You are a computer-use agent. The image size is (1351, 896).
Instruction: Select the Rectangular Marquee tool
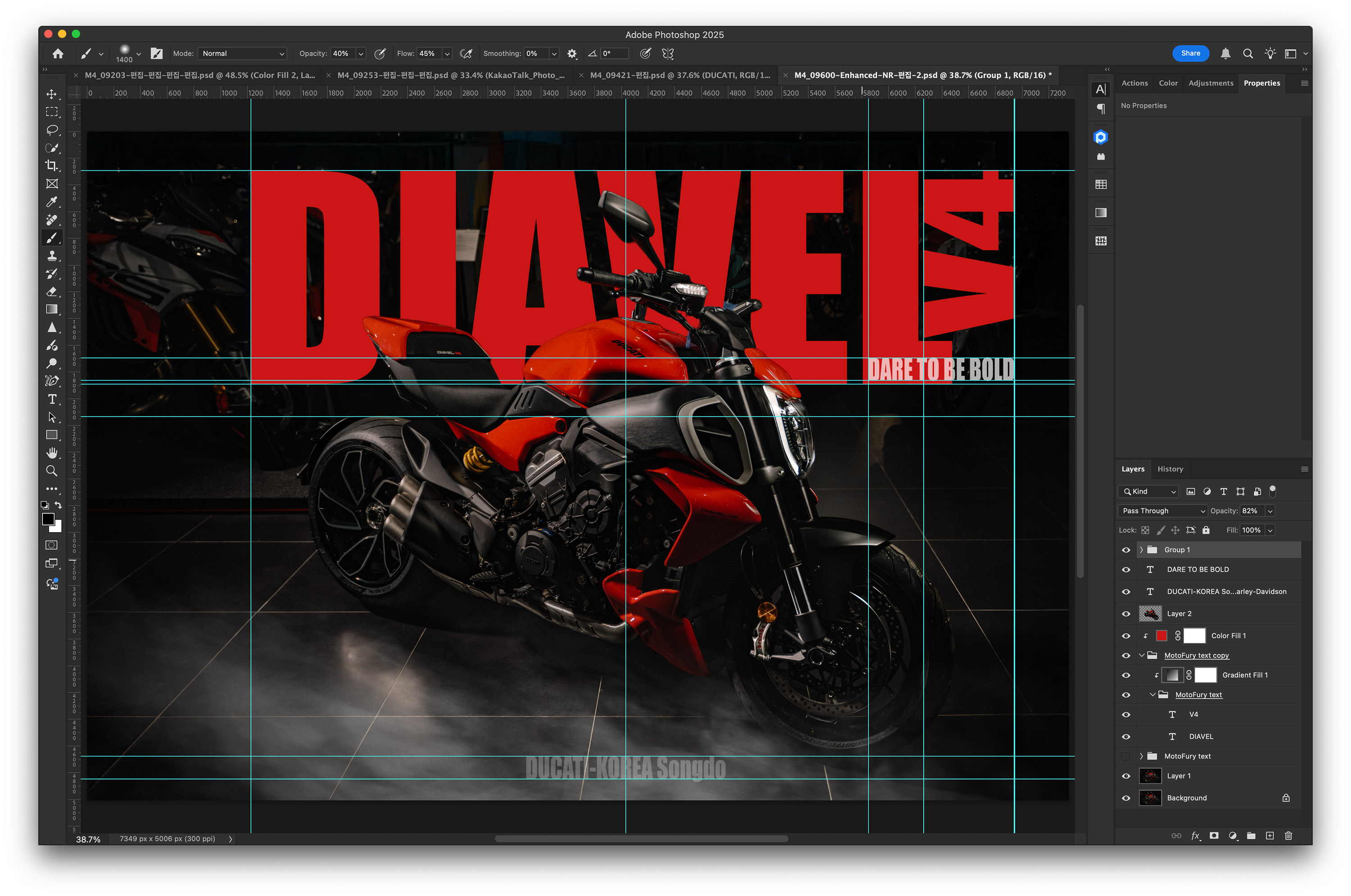pos(52,112)
